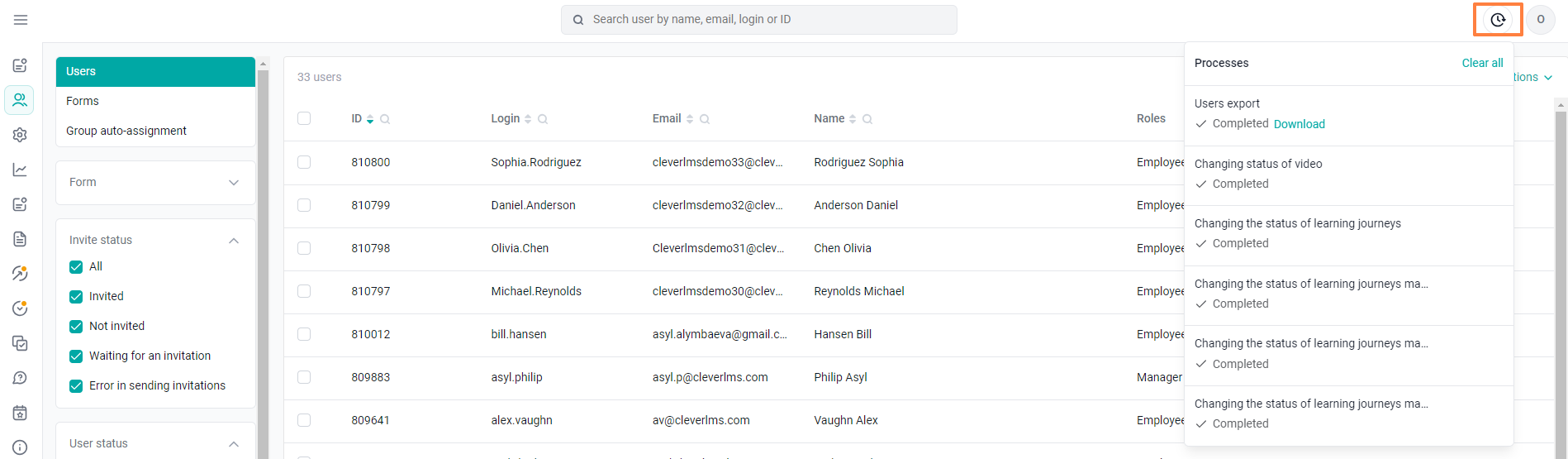Viewport: 1568px width, 459px height.
Task: Uncheck Waiting for an invitation filter
Action: [x=76, y=356]
